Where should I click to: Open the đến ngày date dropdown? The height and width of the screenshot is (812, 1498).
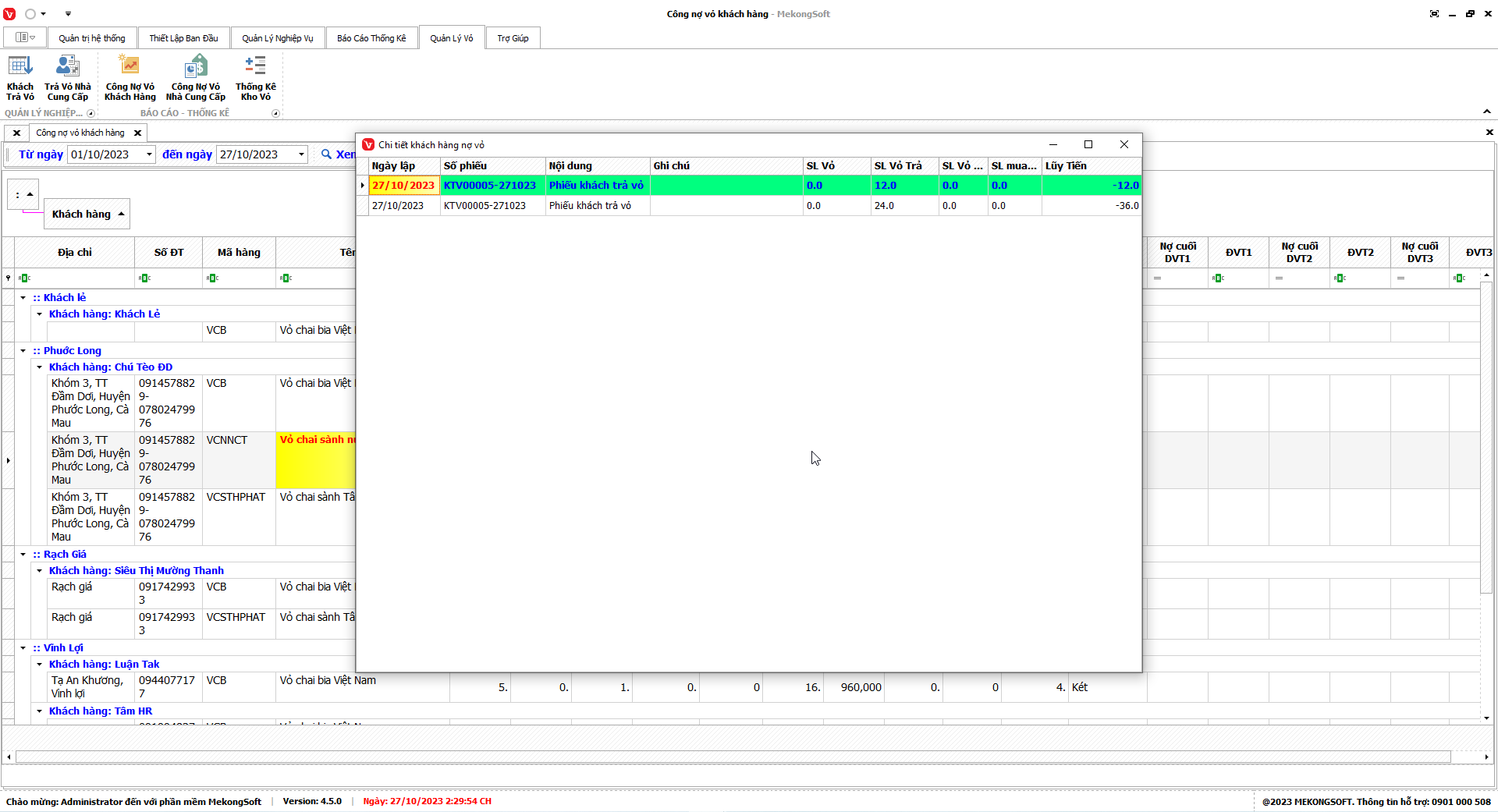[x=301, y=154]
